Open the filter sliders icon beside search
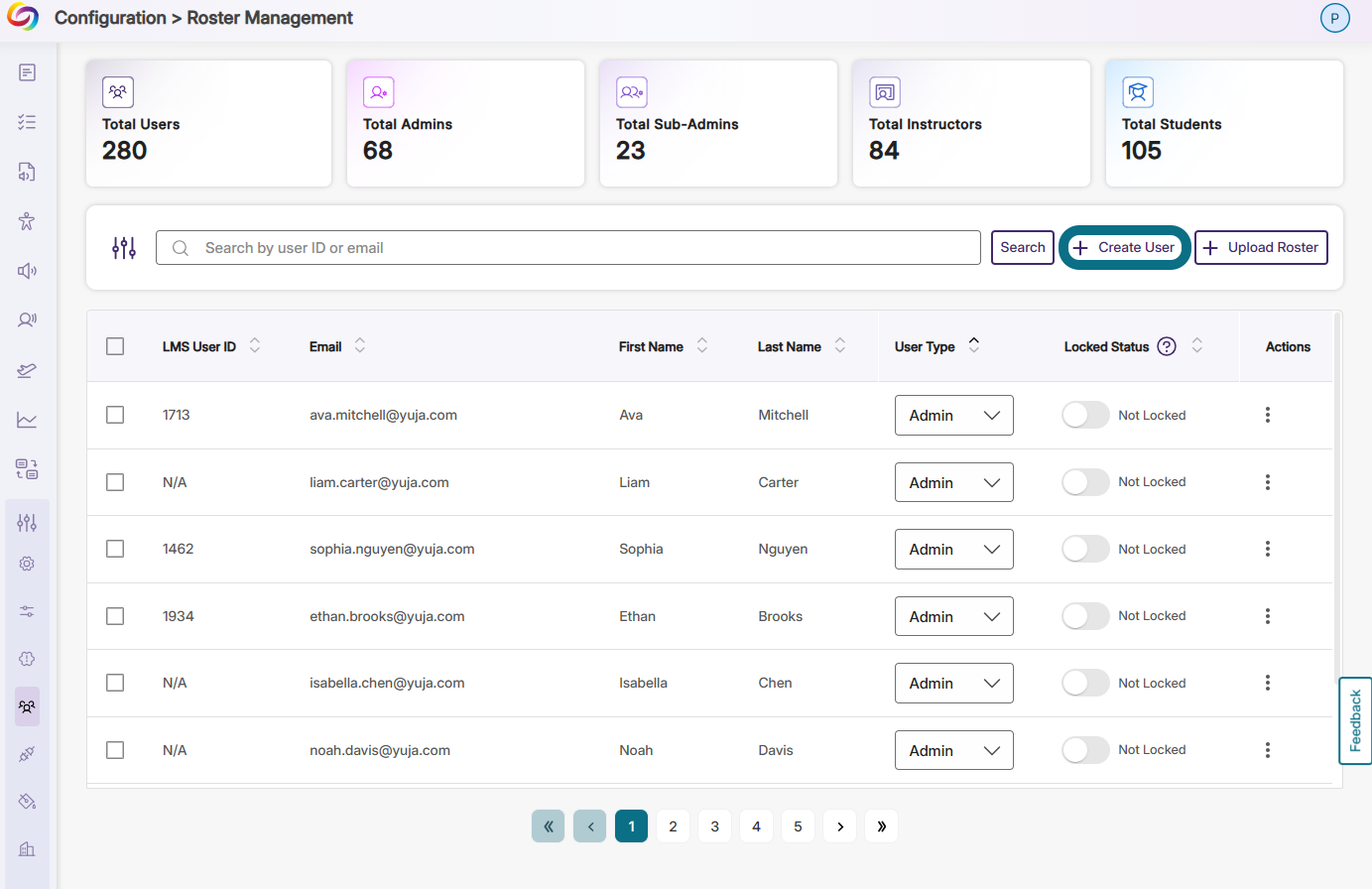This screenshot has width=1372, height=889. tap(124, 248)
